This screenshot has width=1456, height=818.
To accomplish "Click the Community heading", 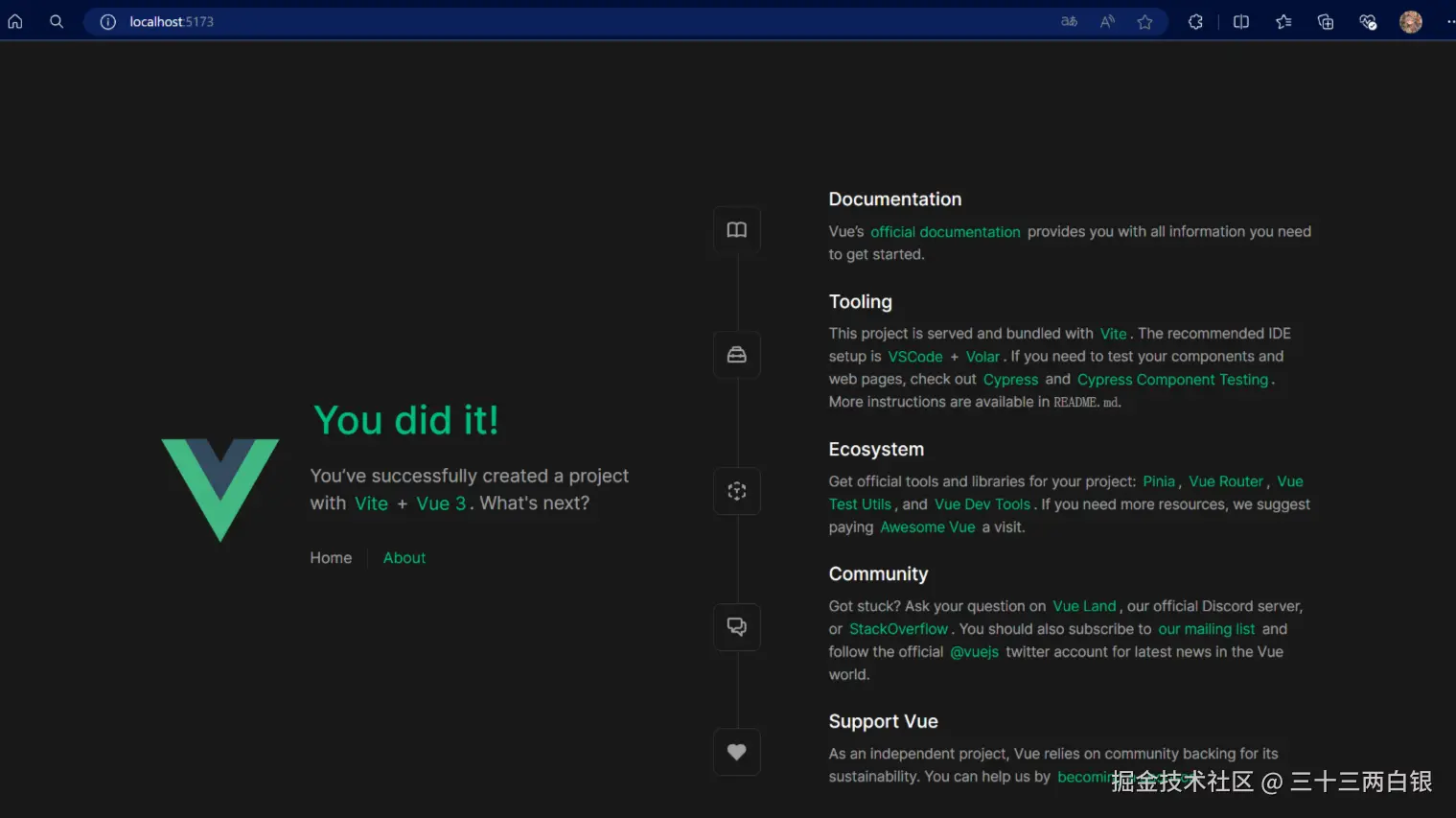I will [878, 574].
